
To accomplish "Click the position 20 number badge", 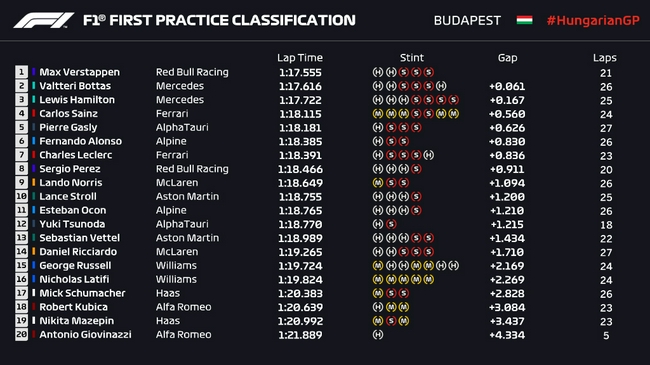I will tap(22, 334).
